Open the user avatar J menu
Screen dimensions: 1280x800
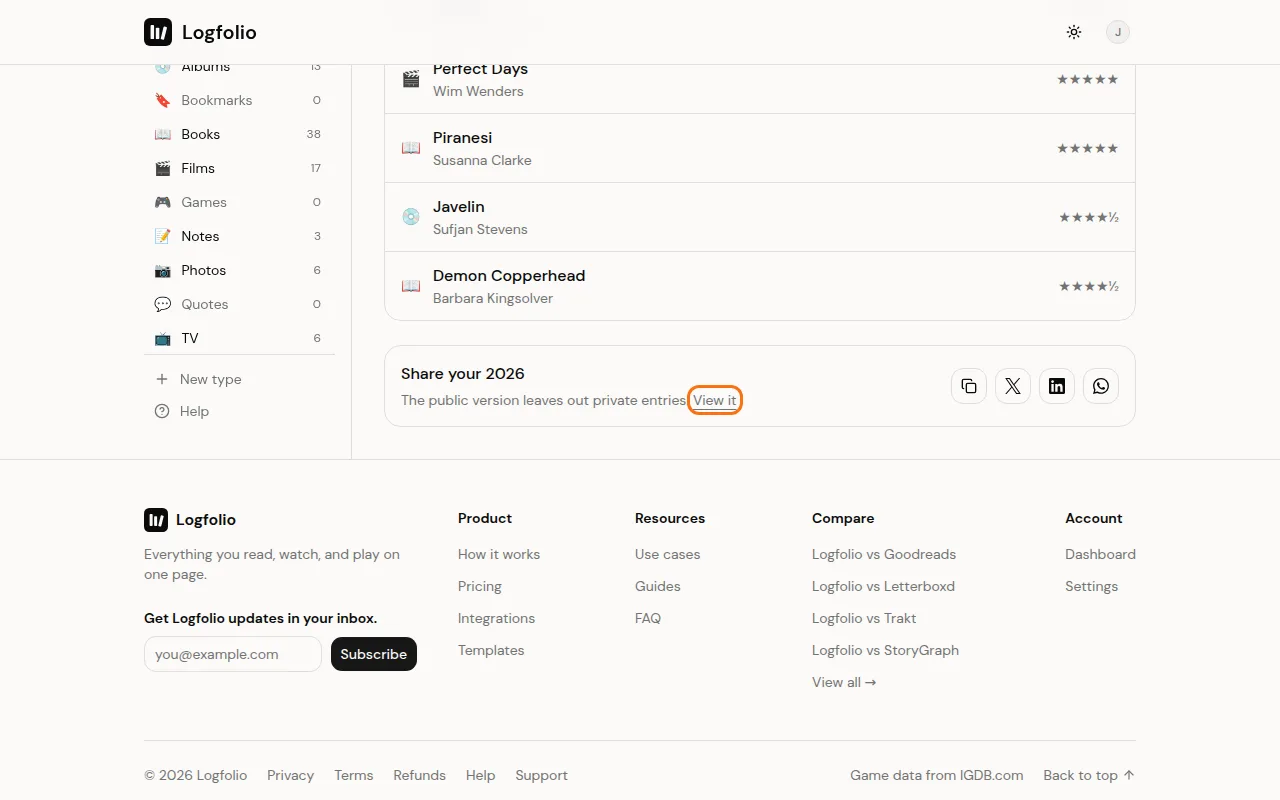[x=1118, y=32]
